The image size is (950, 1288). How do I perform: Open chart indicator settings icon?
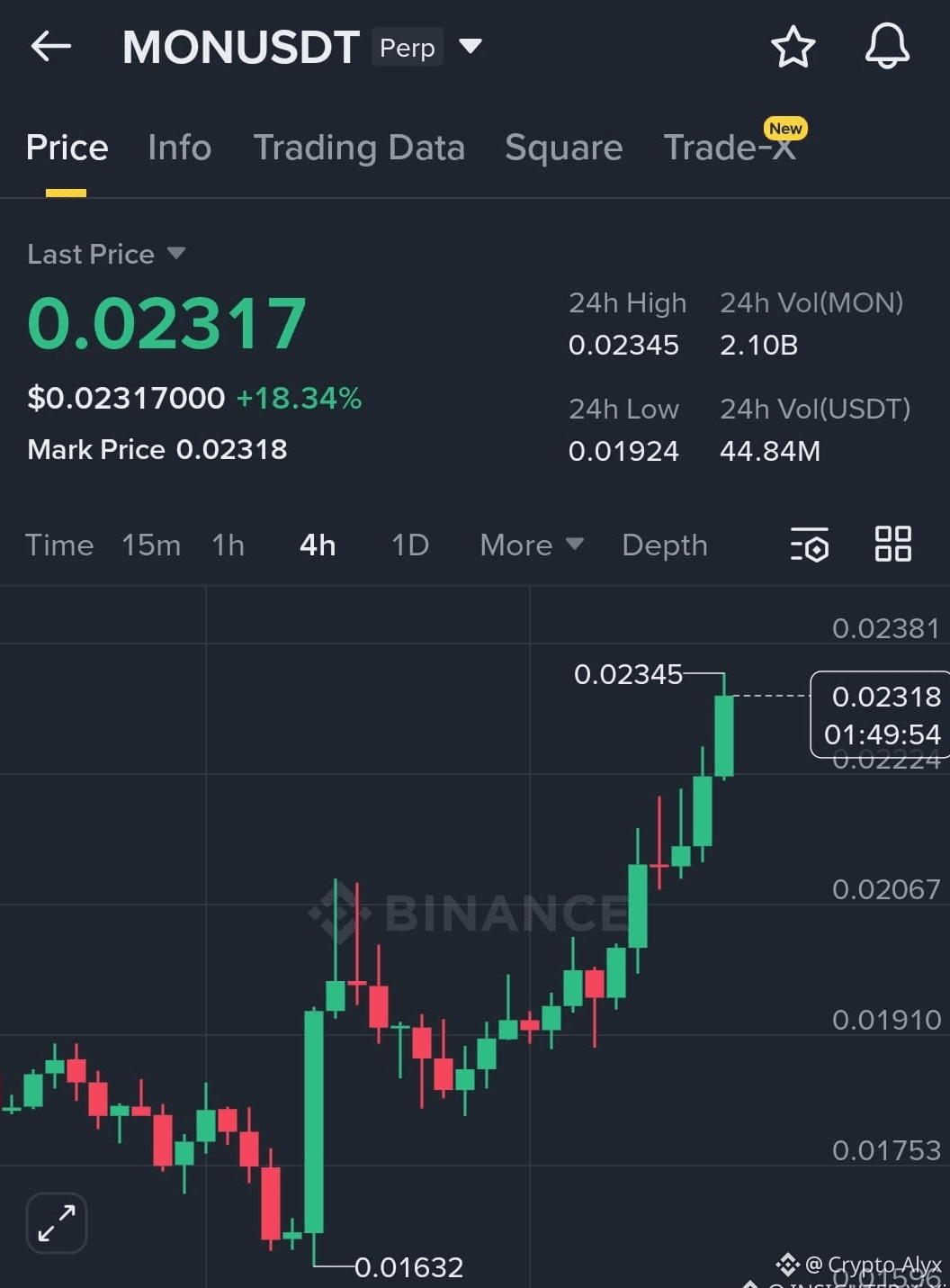click(x=810, y=545)
